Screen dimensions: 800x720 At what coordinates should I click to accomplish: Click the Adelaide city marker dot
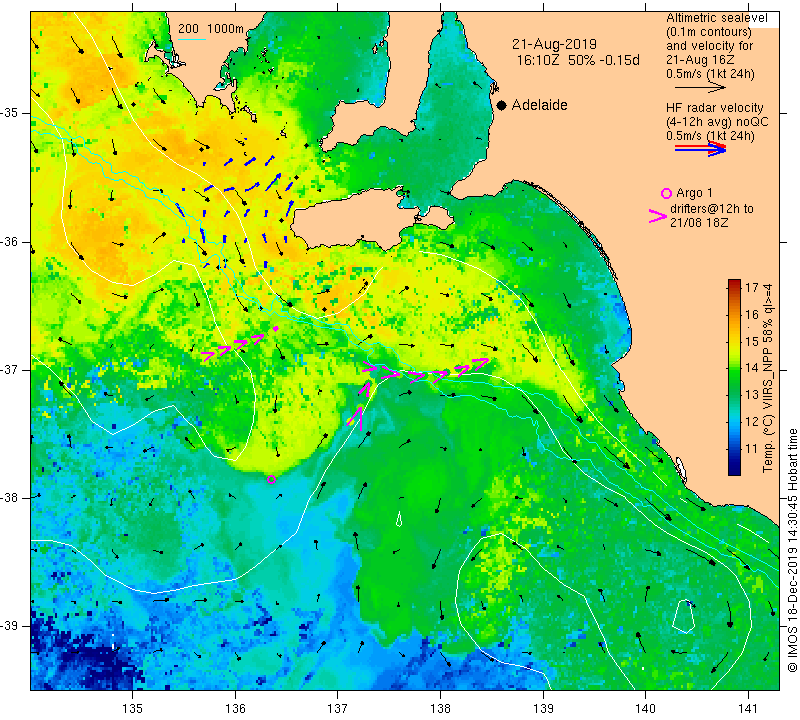coord(502,105)
